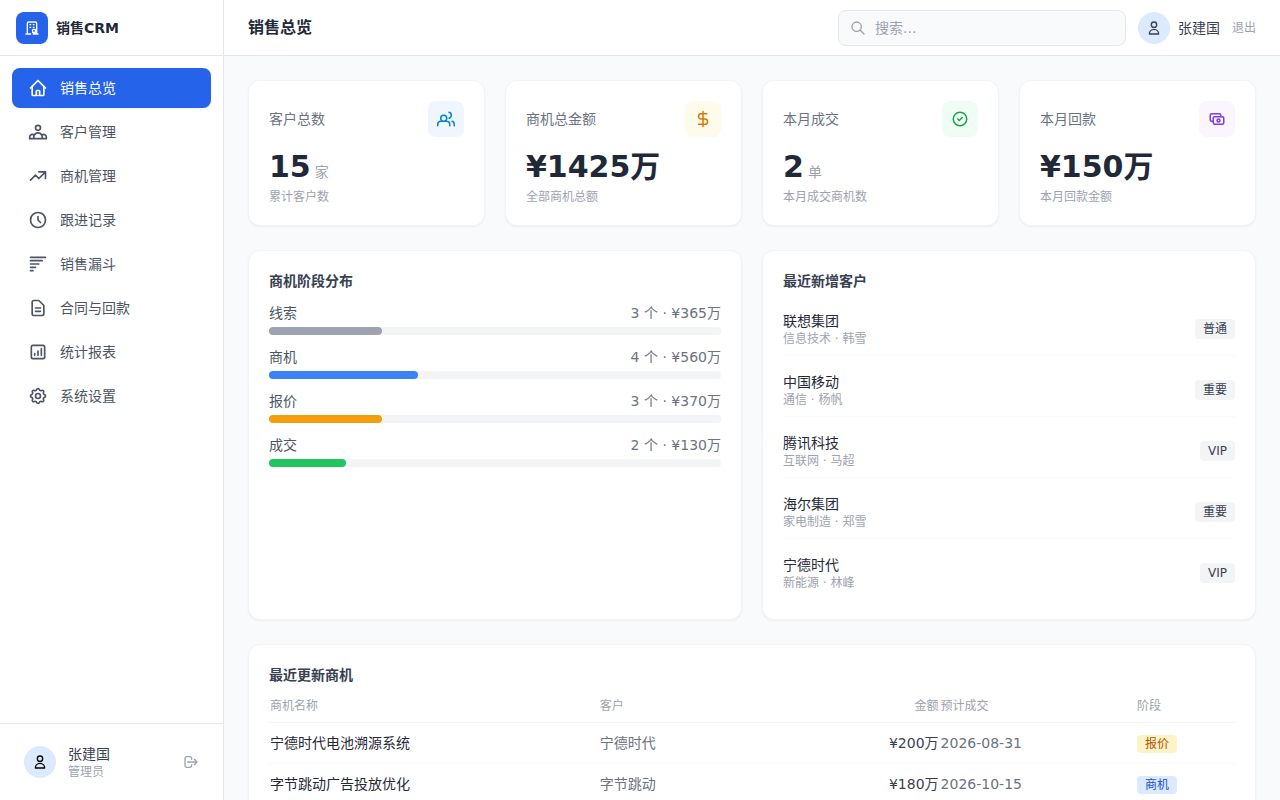Click the home icon beside 销售总览

click(x=38, y=88)
